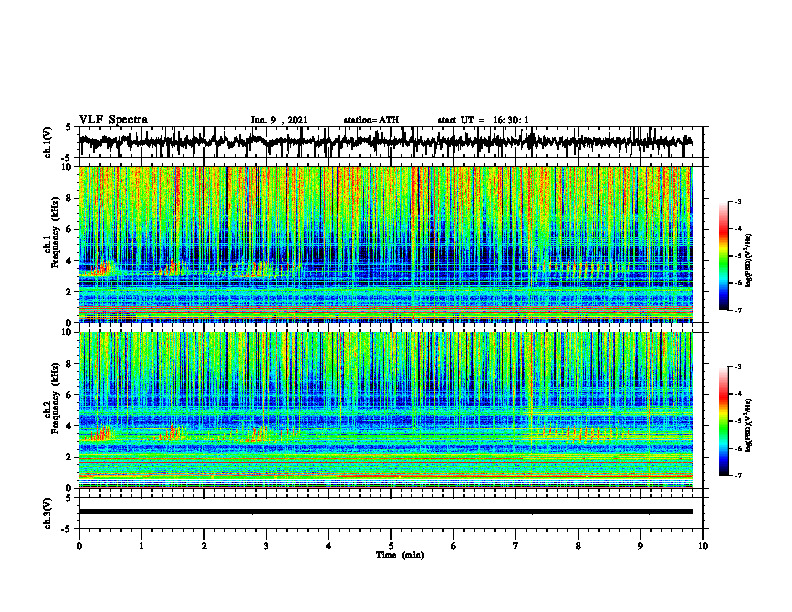This screenshot has width=792, height=612.
Task: Click the time axis tick label '0'
Action: 79,546
